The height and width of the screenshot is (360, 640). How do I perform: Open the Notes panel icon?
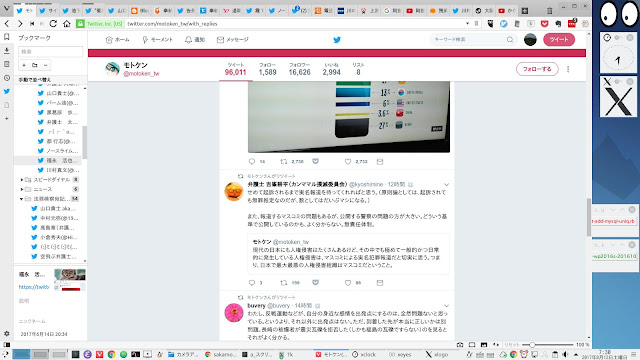7,64
